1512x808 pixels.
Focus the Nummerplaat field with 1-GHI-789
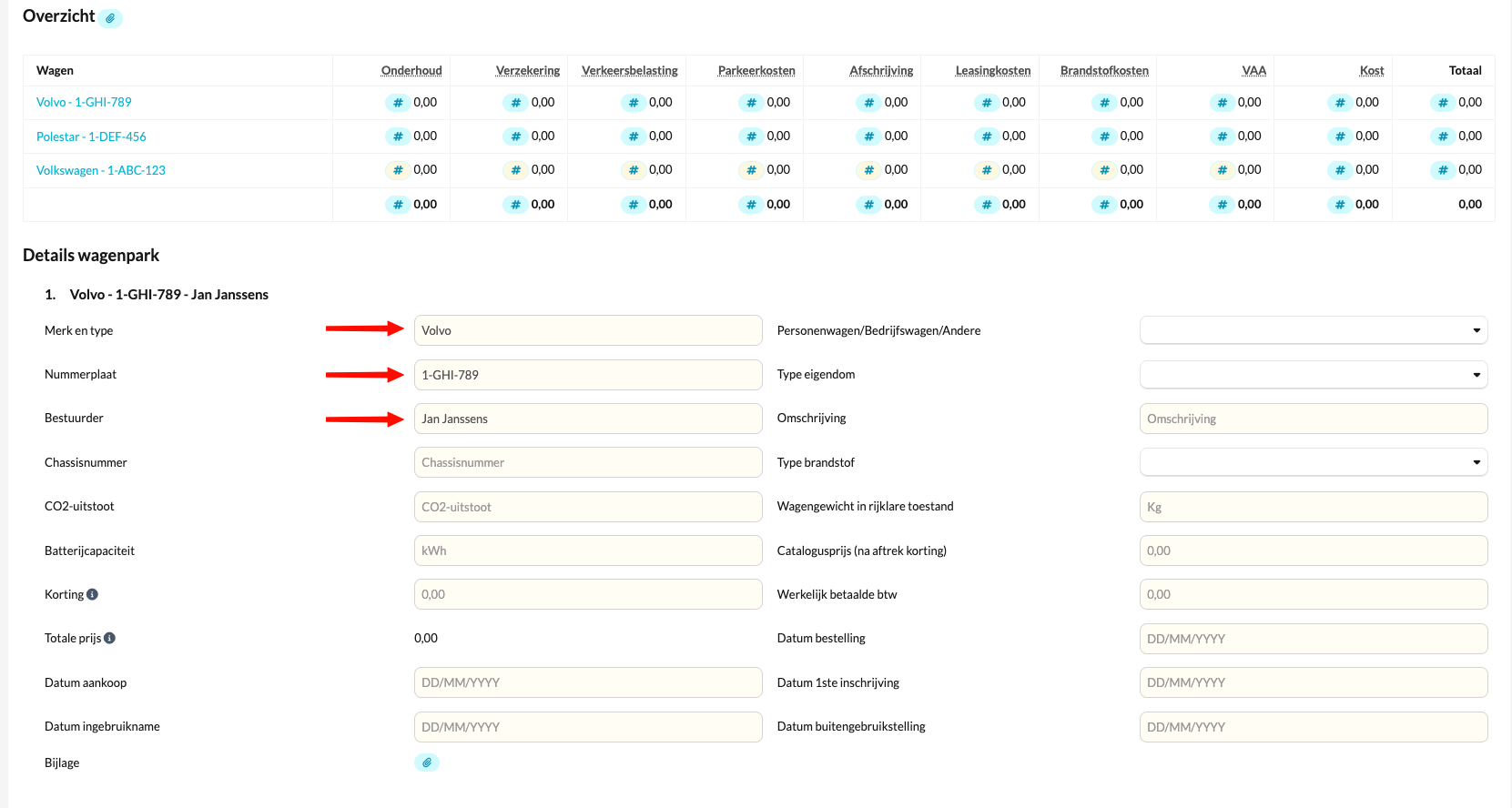click(588, 375)
